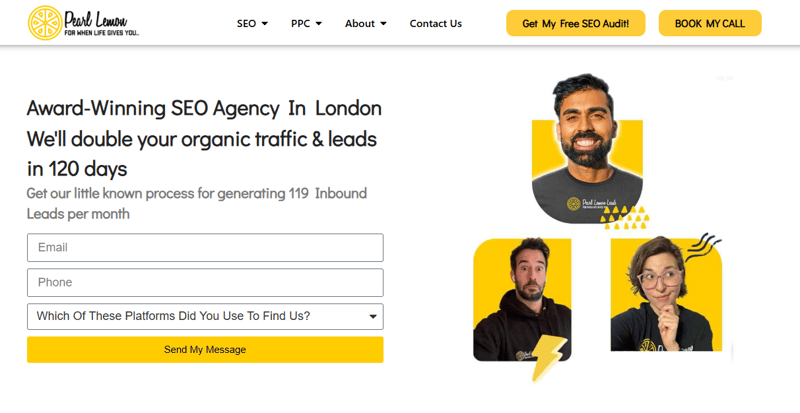Click the surprised man in hoodie photo
Viewport: 800px width, 413px height.
pos(522,299)
